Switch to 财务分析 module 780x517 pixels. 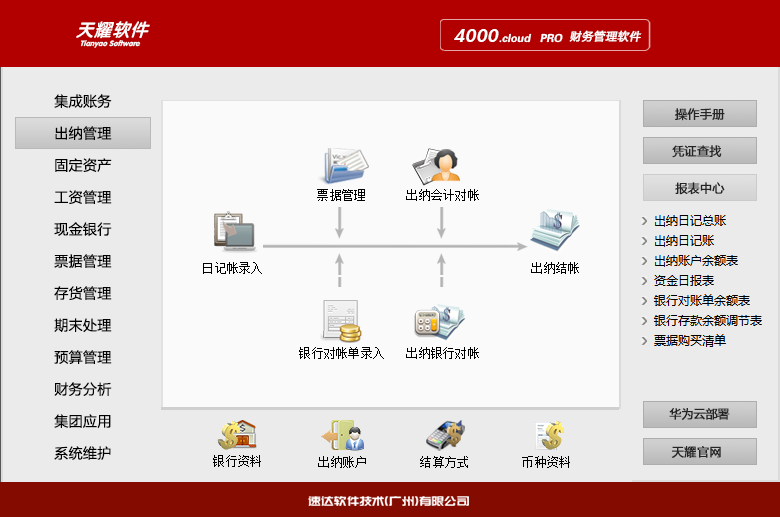click(83, 389)
